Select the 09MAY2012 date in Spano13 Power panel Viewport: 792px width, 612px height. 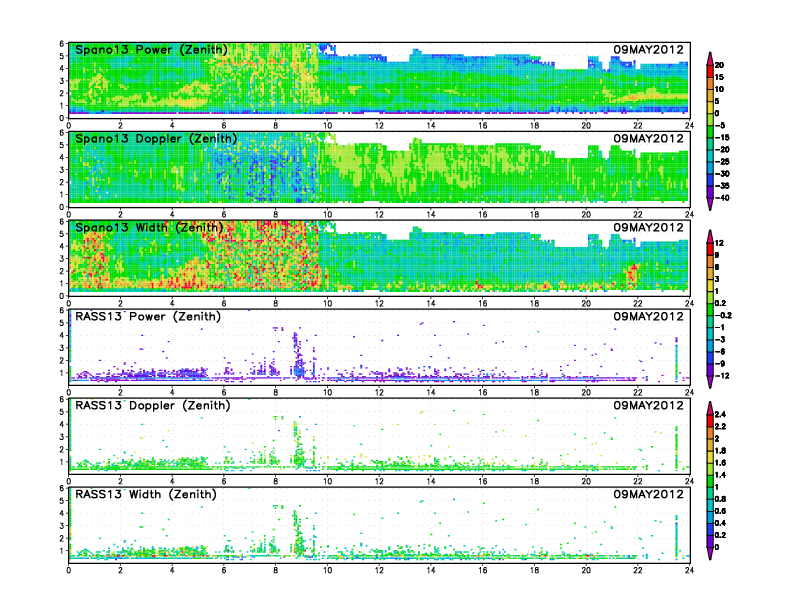coord(648,49)
